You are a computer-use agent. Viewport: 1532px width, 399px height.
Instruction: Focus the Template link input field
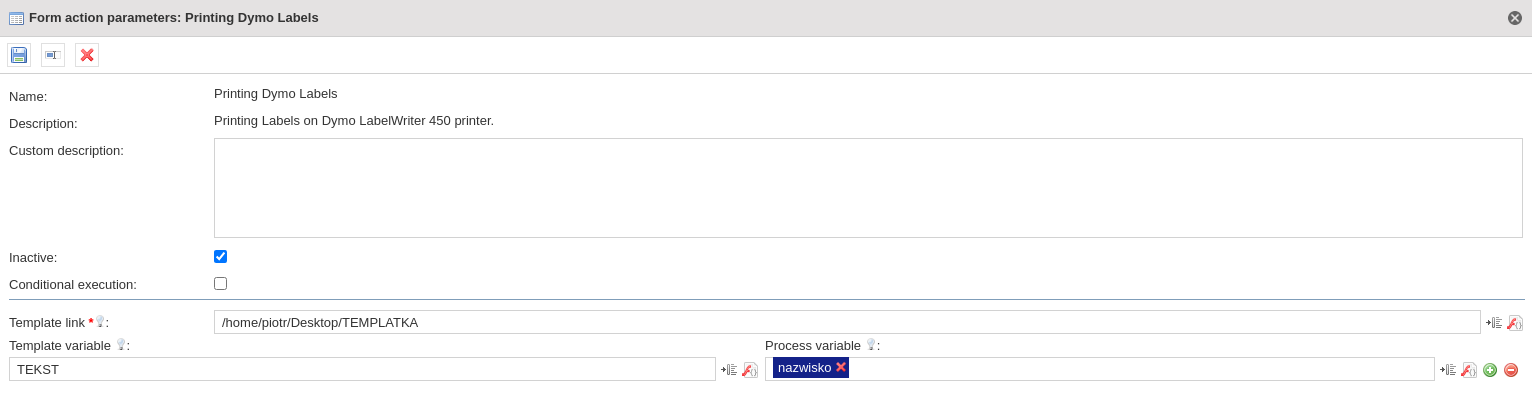coord(847,322)
